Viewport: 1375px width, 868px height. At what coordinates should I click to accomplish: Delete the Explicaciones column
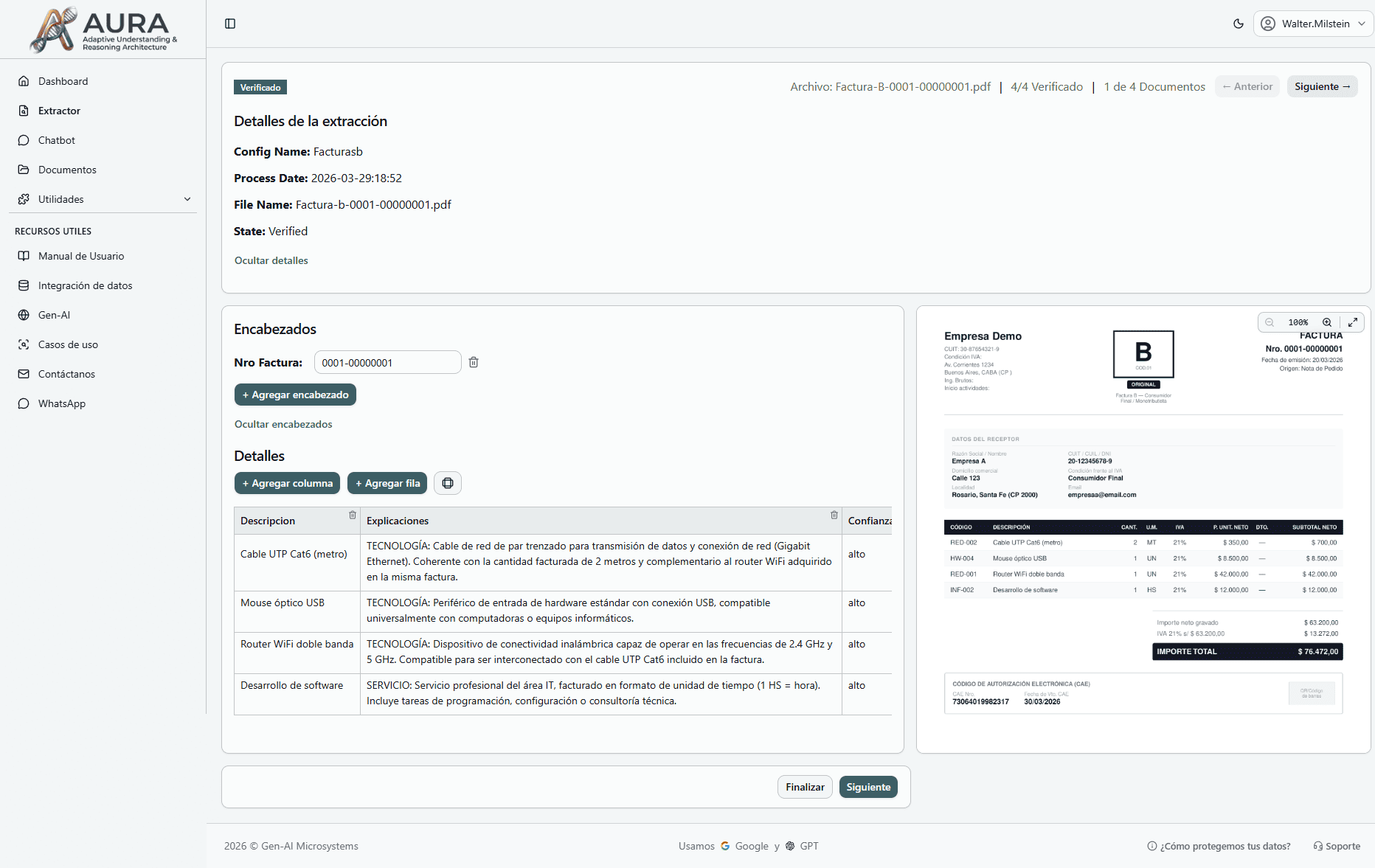pos(834,515)
